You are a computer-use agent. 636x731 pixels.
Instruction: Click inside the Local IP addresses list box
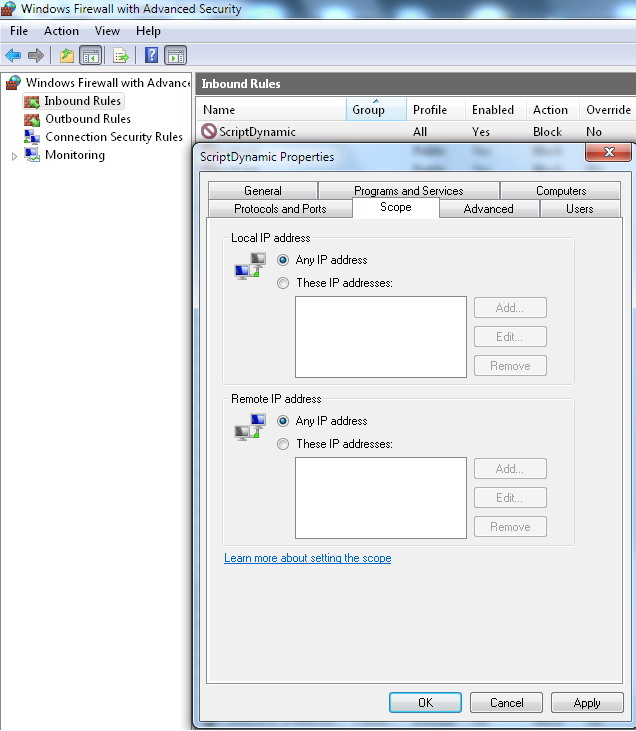click(380, 337)
